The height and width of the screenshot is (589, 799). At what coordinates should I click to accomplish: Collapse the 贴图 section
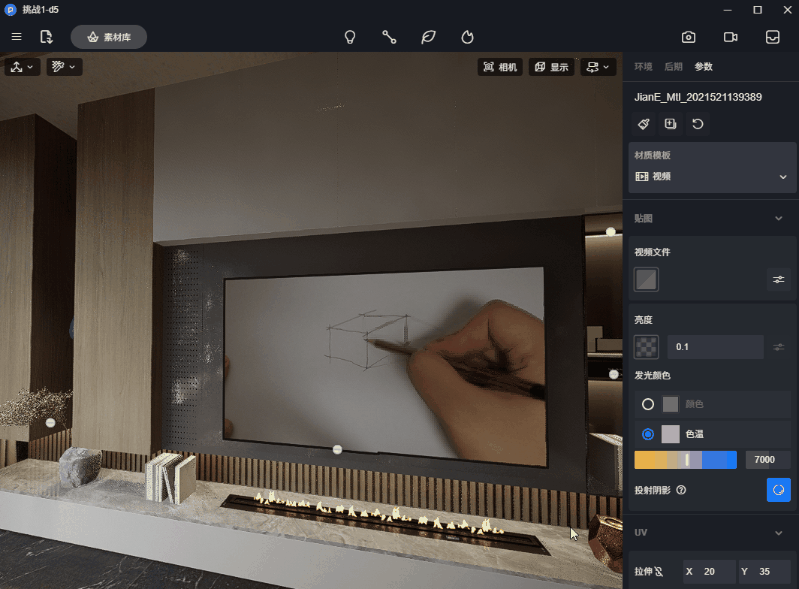coord(778,218)
